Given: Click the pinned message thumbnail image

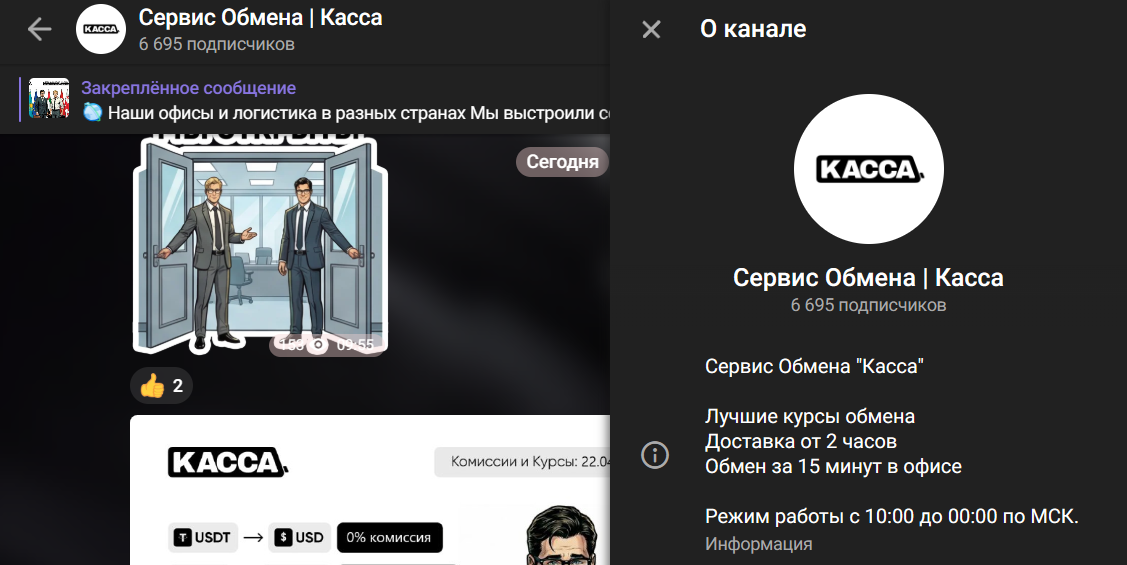Looking at the screenshot, I should click(x=49, y=98).
